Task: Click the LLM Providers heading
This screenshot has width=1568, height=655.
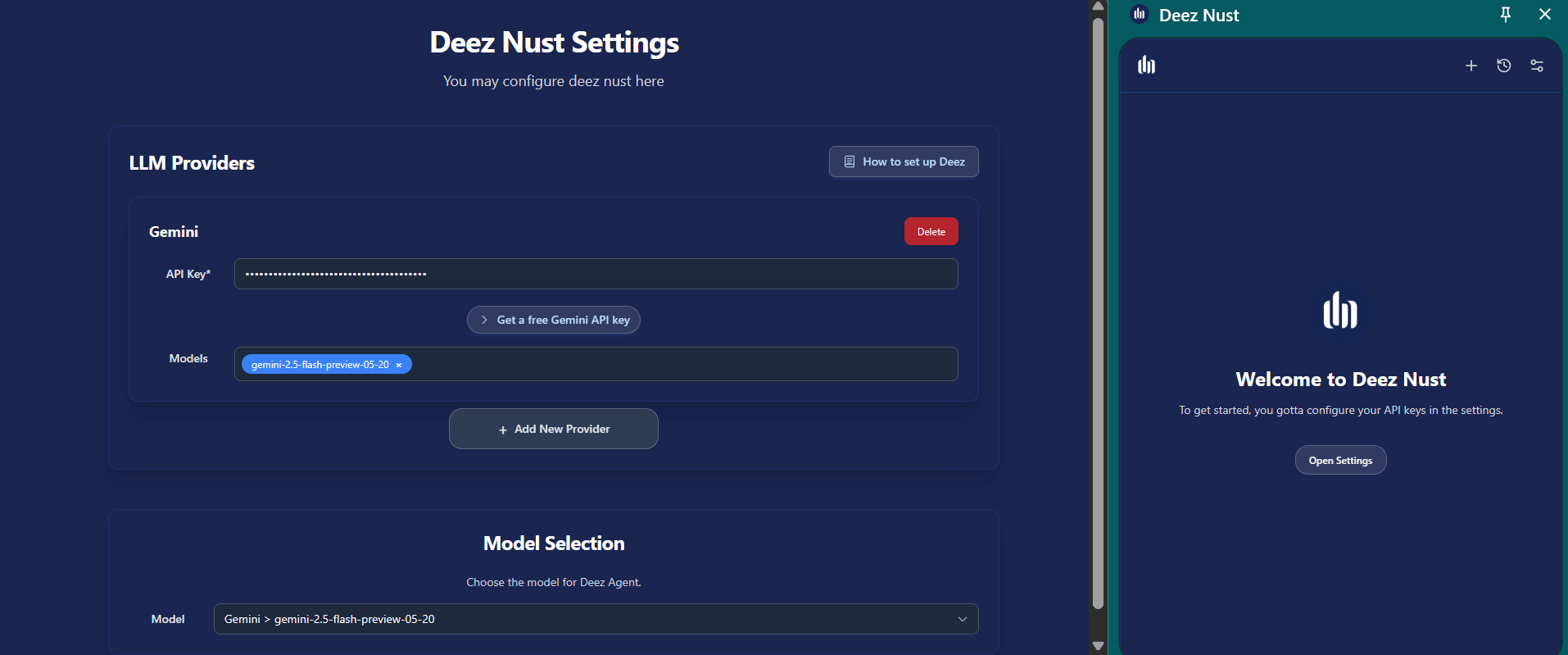Action: (192, 163)
